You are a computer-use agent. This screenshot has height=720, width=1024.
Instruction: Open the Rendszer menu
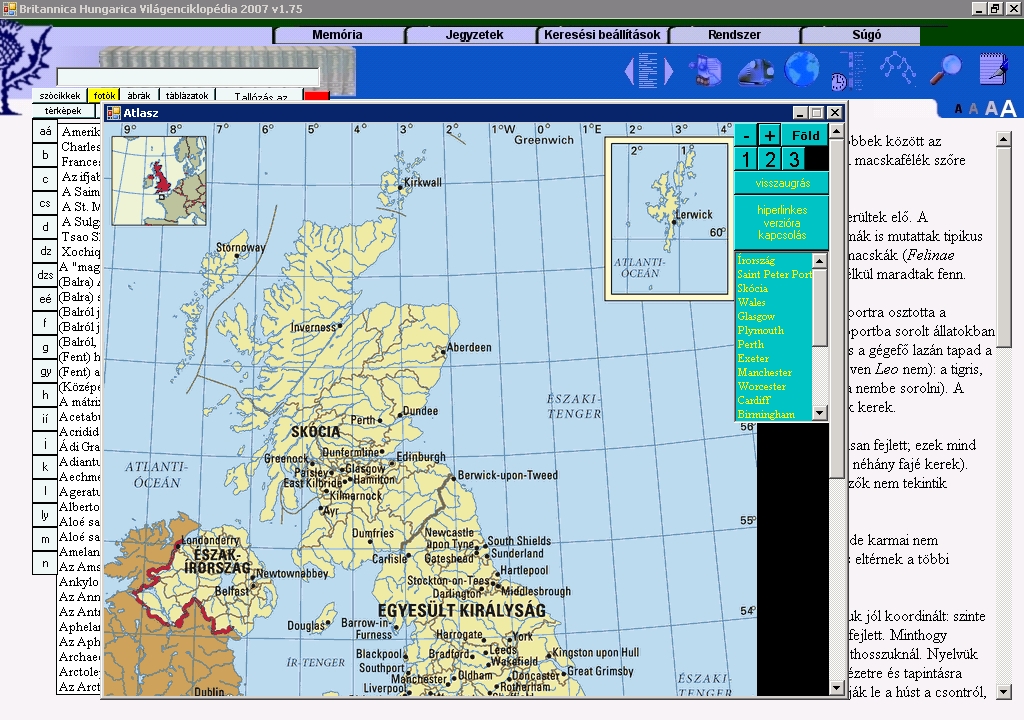pos(734,35)
